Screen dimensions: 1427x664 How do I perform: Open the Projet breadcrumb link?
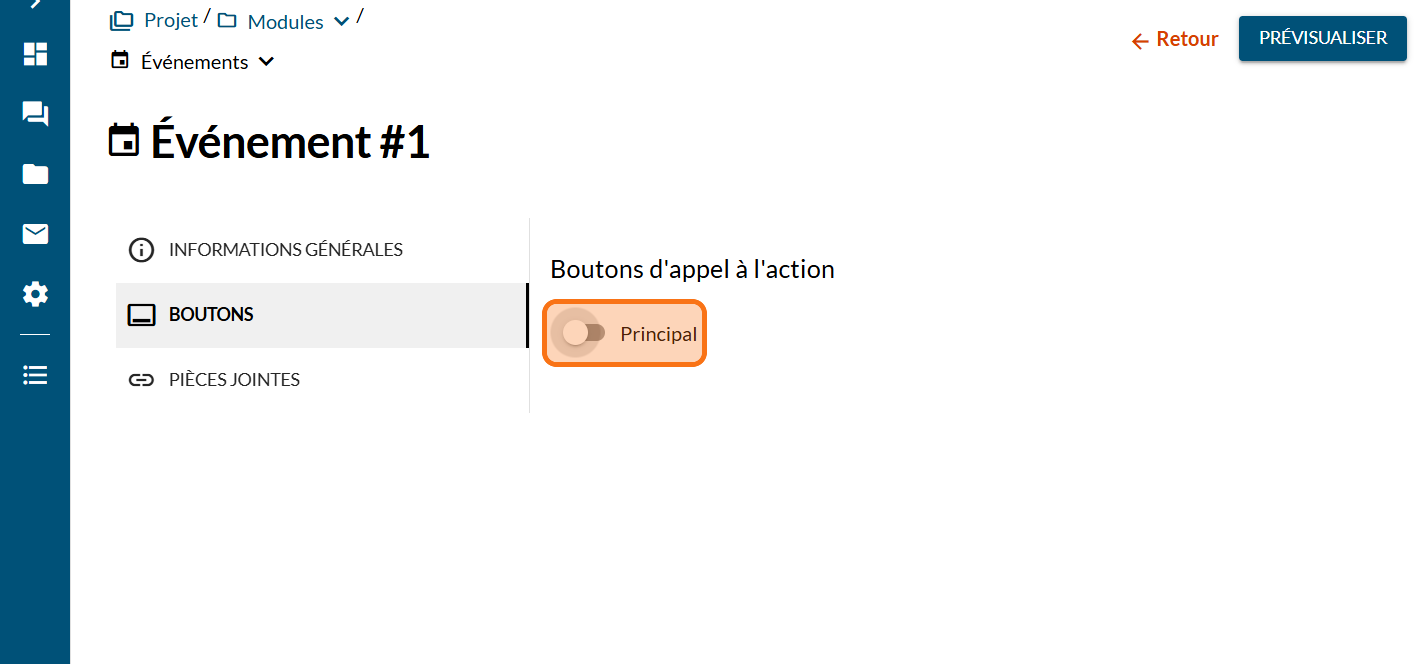pyautogui.click(x=171, y=21)
